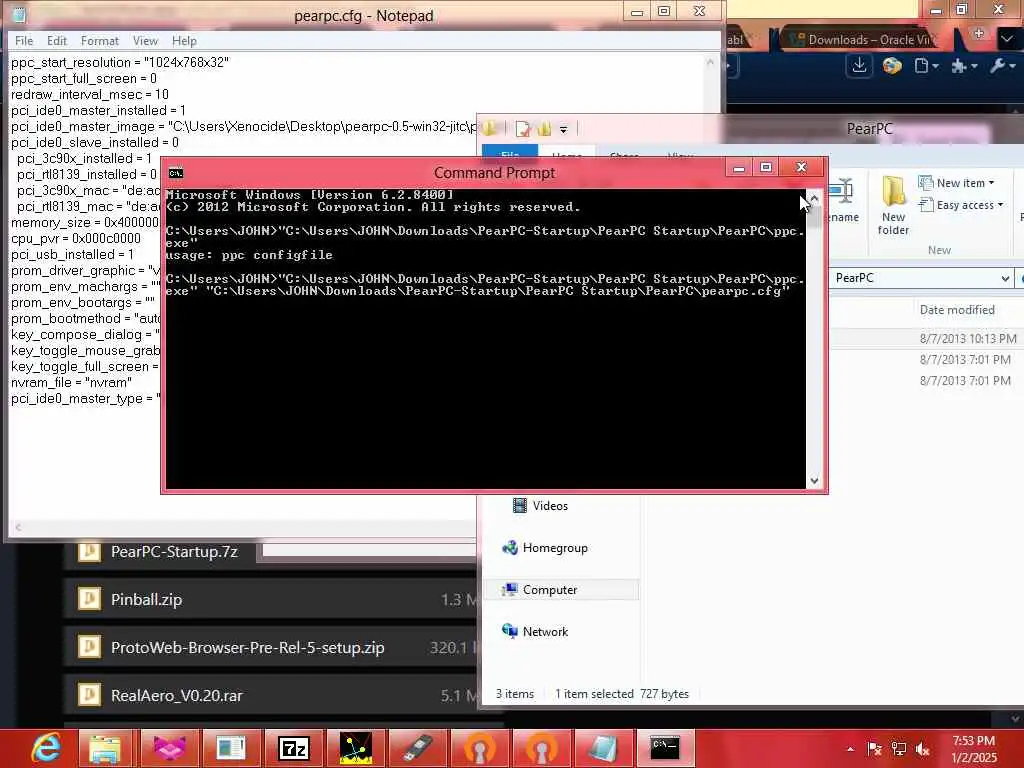Click Properties icon in Explorer quick access toolbar
The height and width of the screenshot is (768, 1024).
click(522, 129)
